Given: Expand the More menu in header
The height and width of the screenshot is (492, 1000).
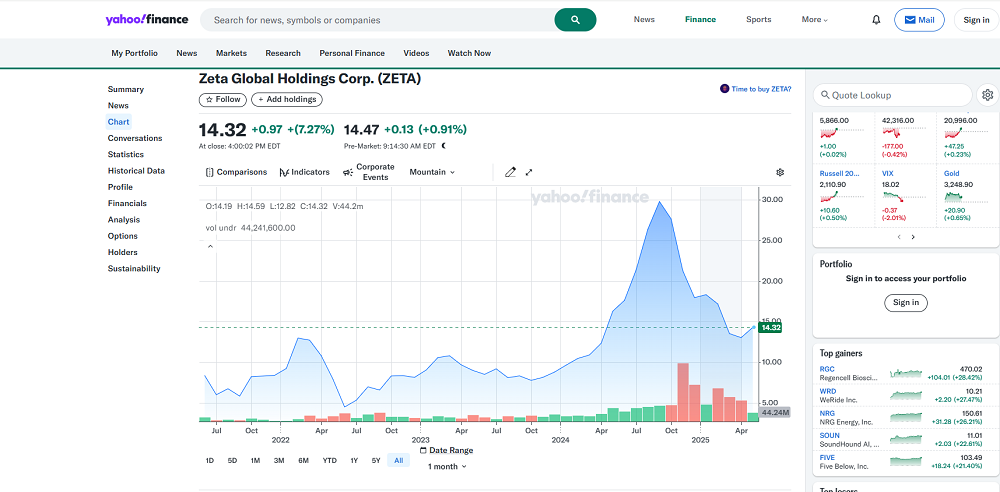Looking at the screenshot, I should coord(814,20).
